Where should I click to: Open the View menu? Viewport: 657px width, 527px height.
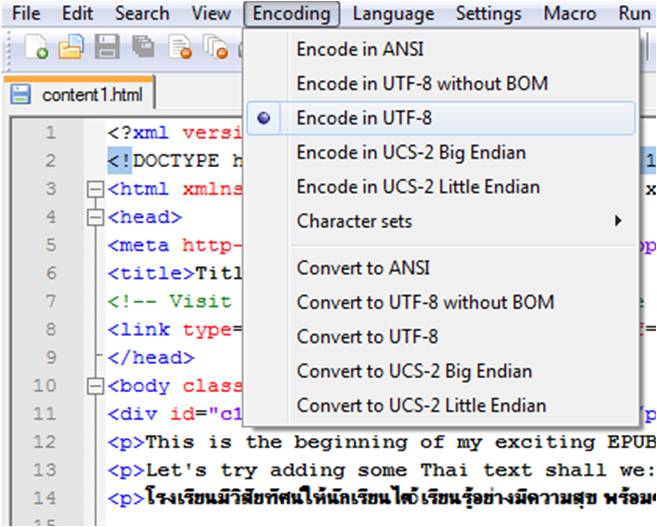click(x=211, y=14)
